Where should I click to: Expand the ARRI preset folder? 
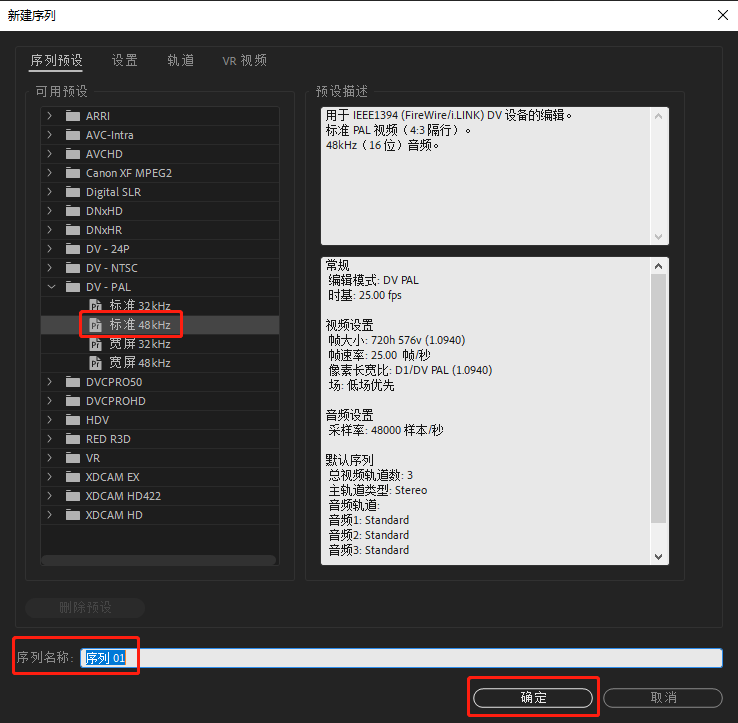[x=49, y=116]
